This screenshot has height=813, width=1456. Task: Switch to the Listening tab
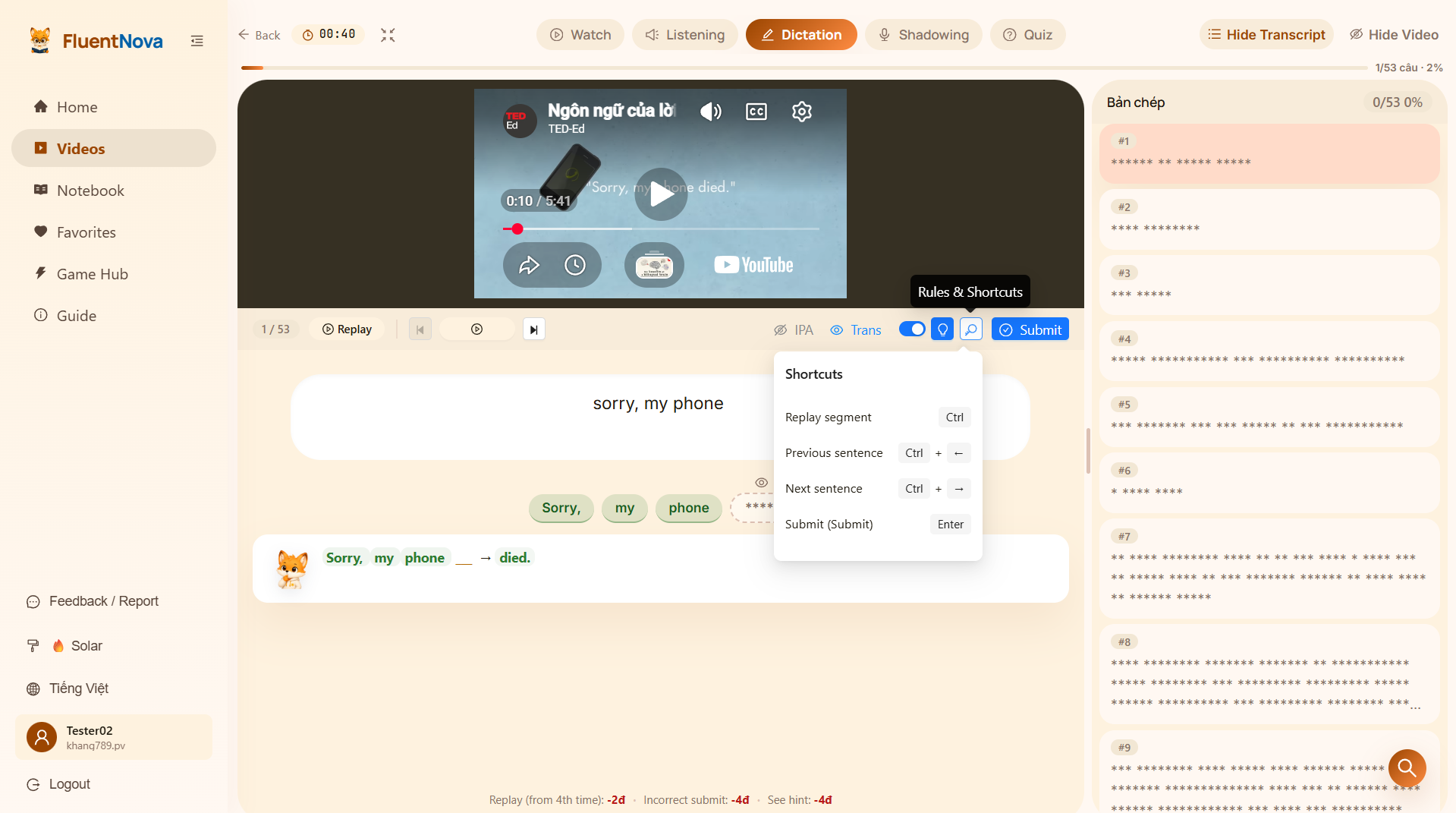coord(685,35)
